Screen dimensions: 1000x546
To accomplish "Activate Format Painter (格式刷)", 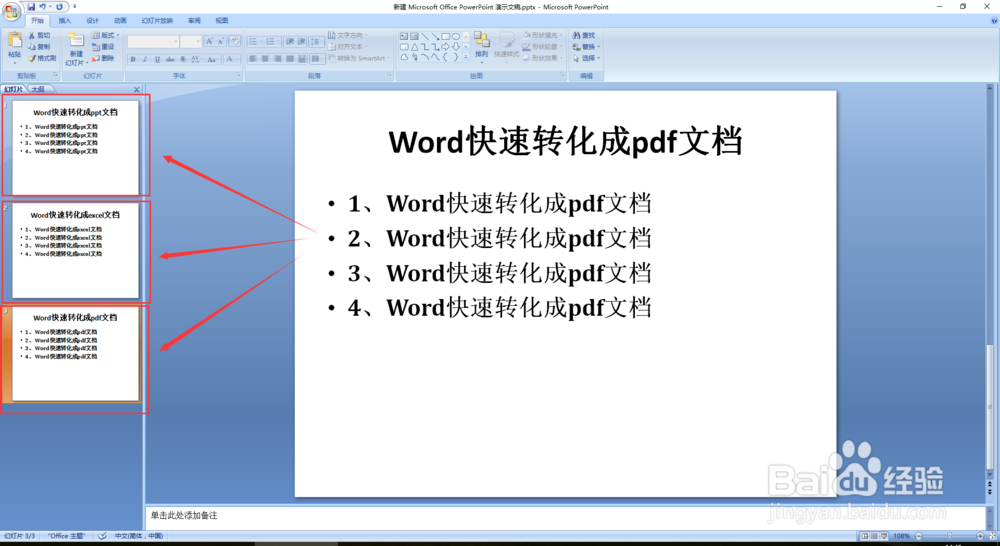I will coord(42,58).
